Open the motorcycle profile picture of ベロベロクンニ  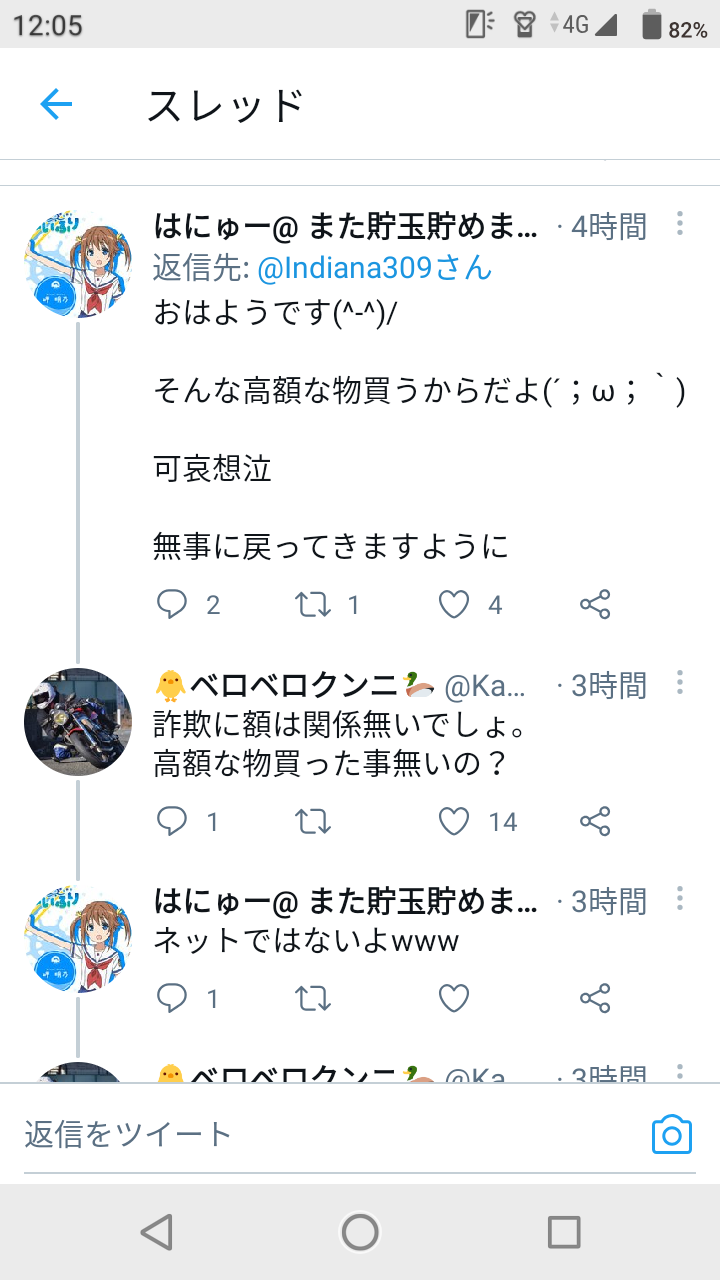[x=77, y=721]
